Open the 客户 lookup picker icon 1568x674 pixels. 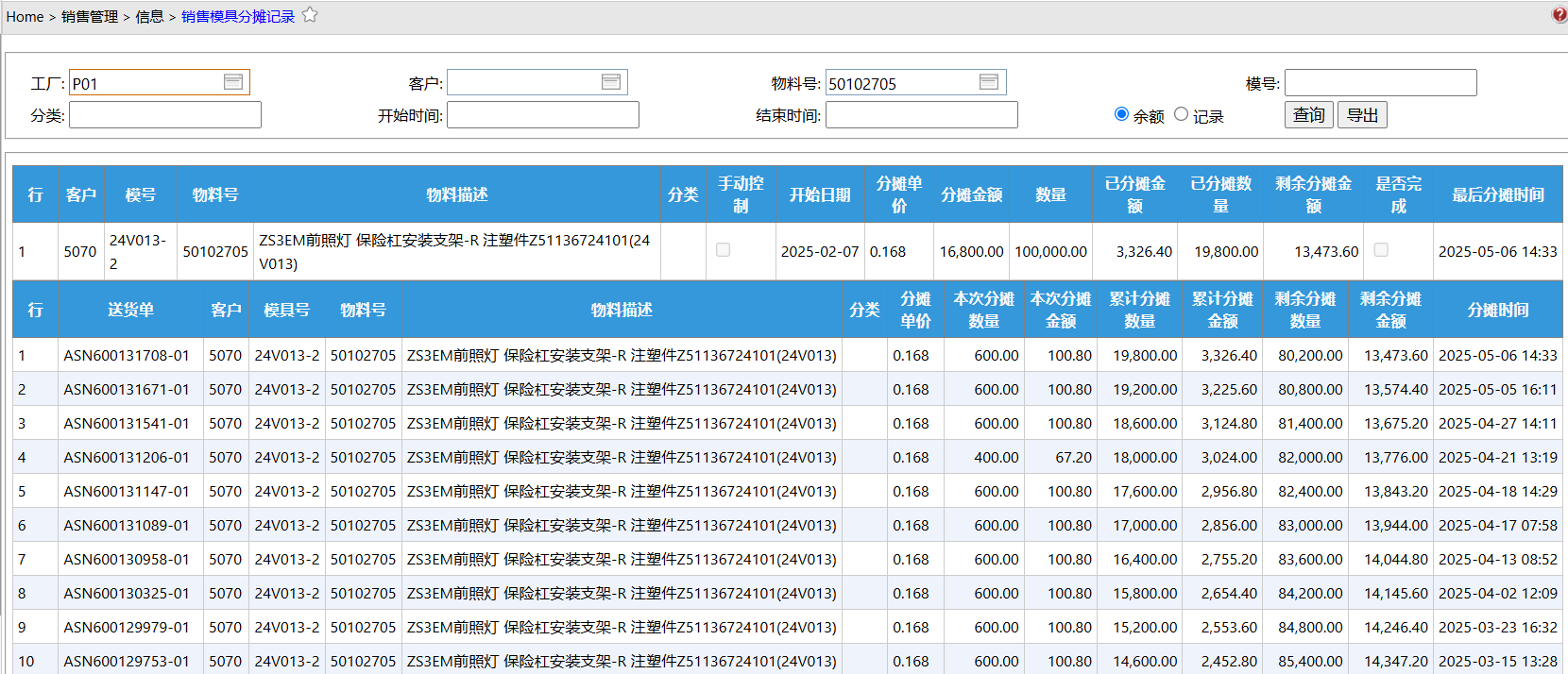point(611,82)
